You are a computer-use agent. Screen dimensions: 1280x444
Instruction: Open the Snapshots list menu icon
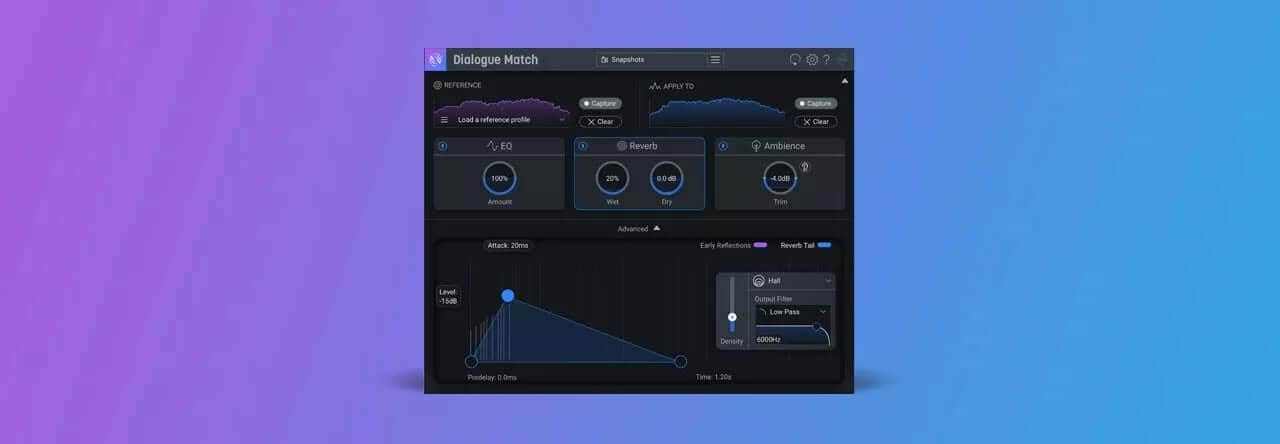point(715,60)
